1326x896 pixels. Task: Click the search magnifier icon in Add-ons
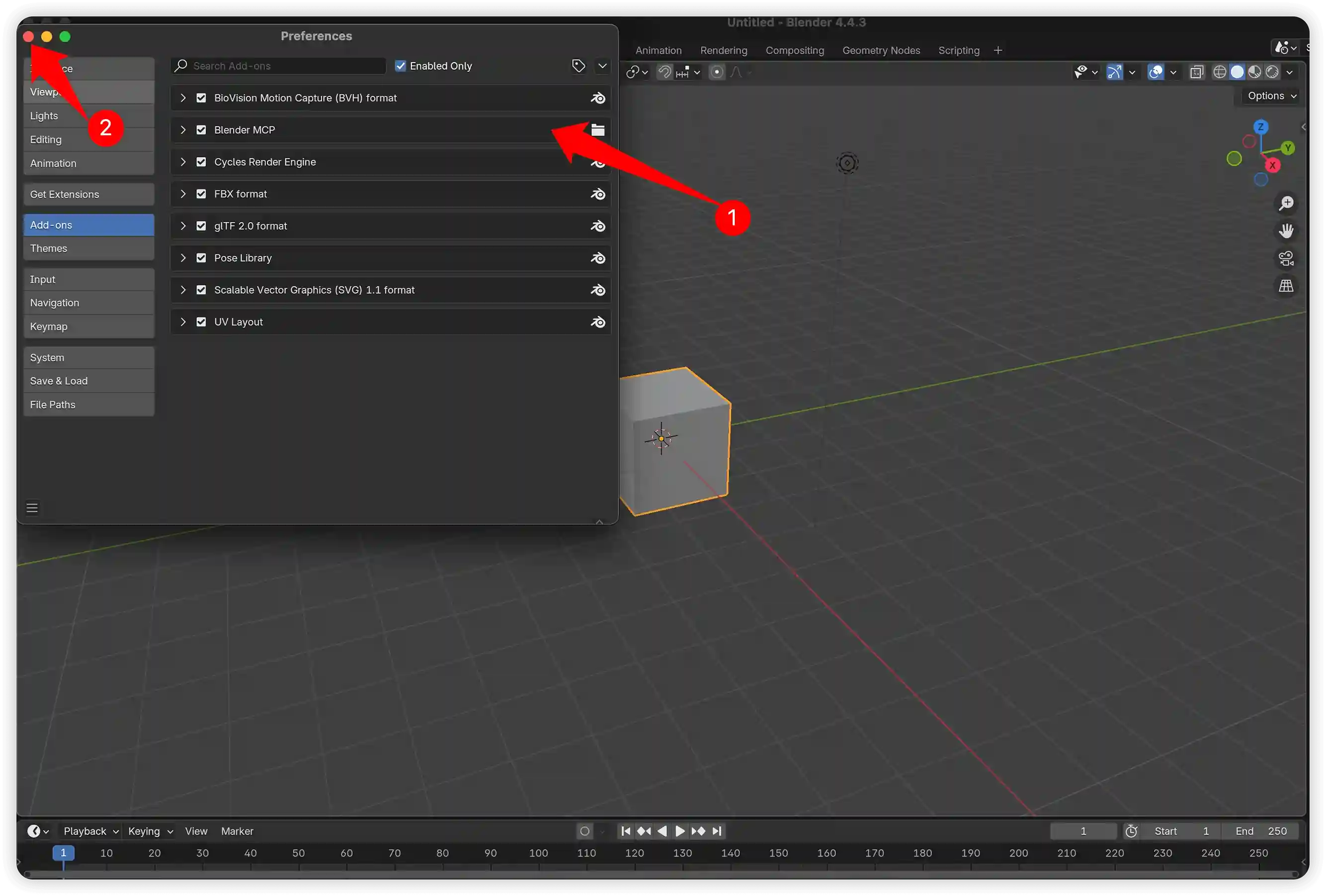pyautogui.click(x=181, y=66)
